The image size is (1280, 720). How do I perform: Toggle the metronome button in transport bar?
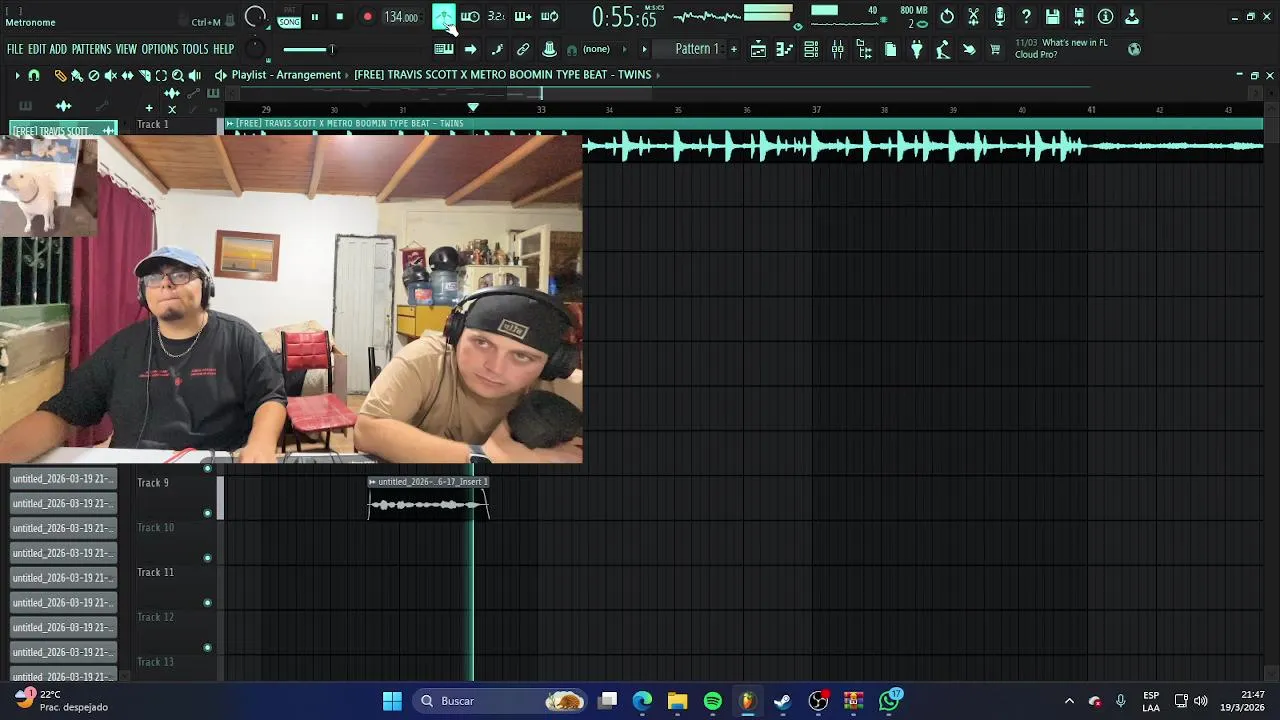443,16
